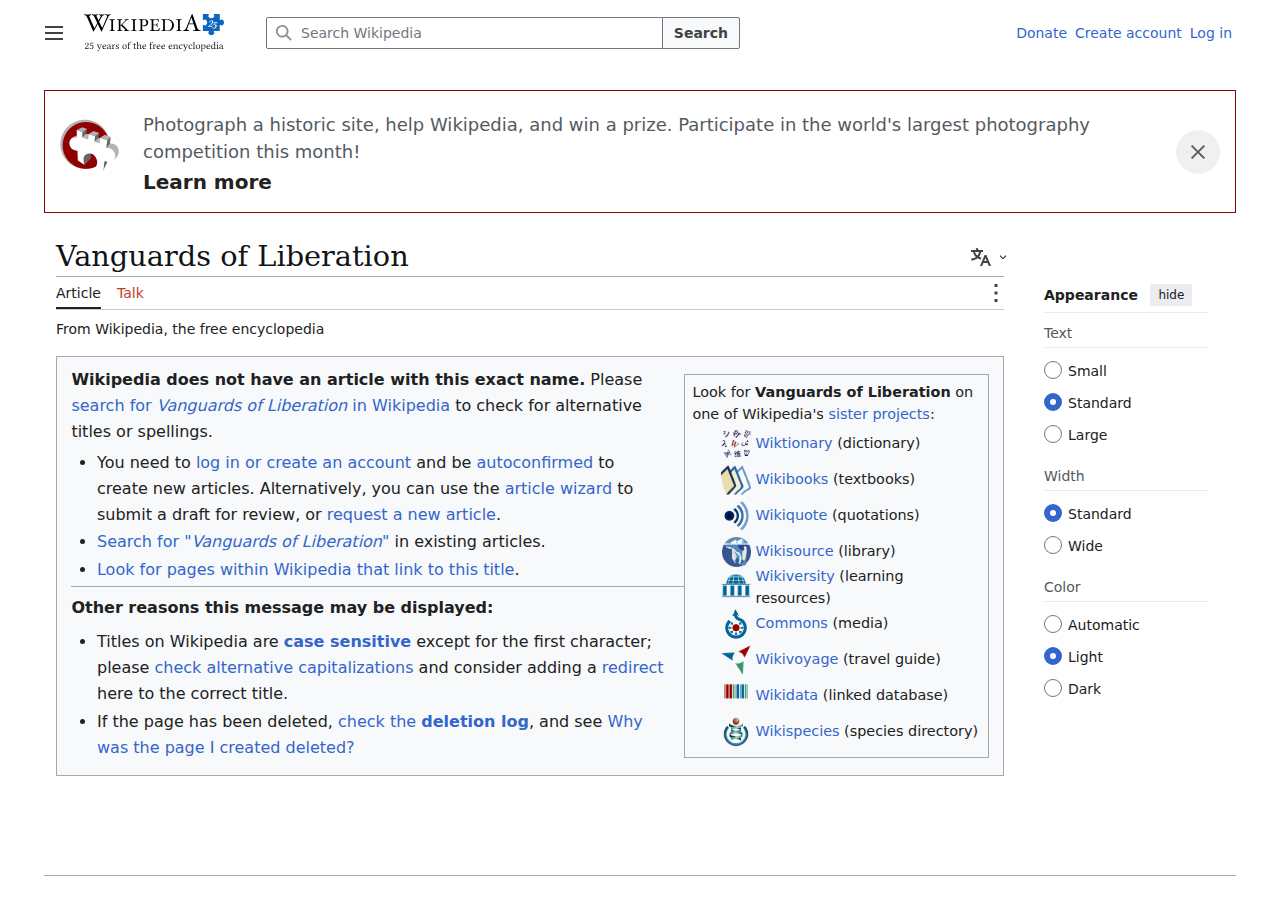
Task: Switch to the Talk tab
Action: click(x=130, y=293)
